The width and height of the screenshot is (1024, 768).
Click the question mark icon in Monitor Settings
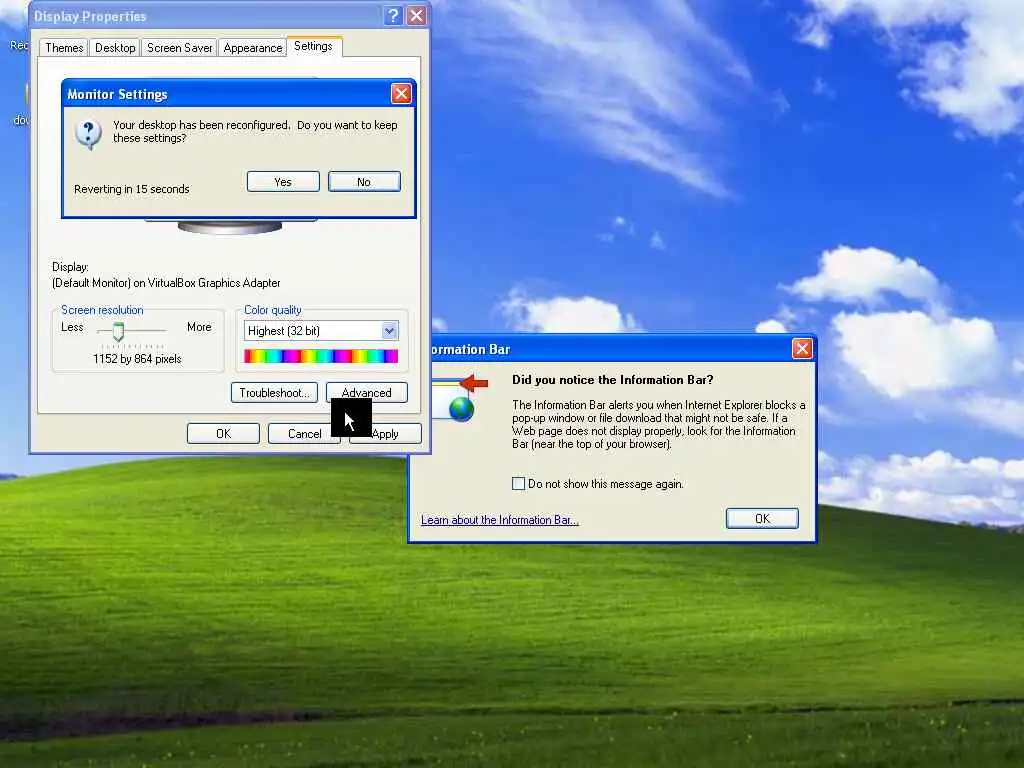point(88,135)
